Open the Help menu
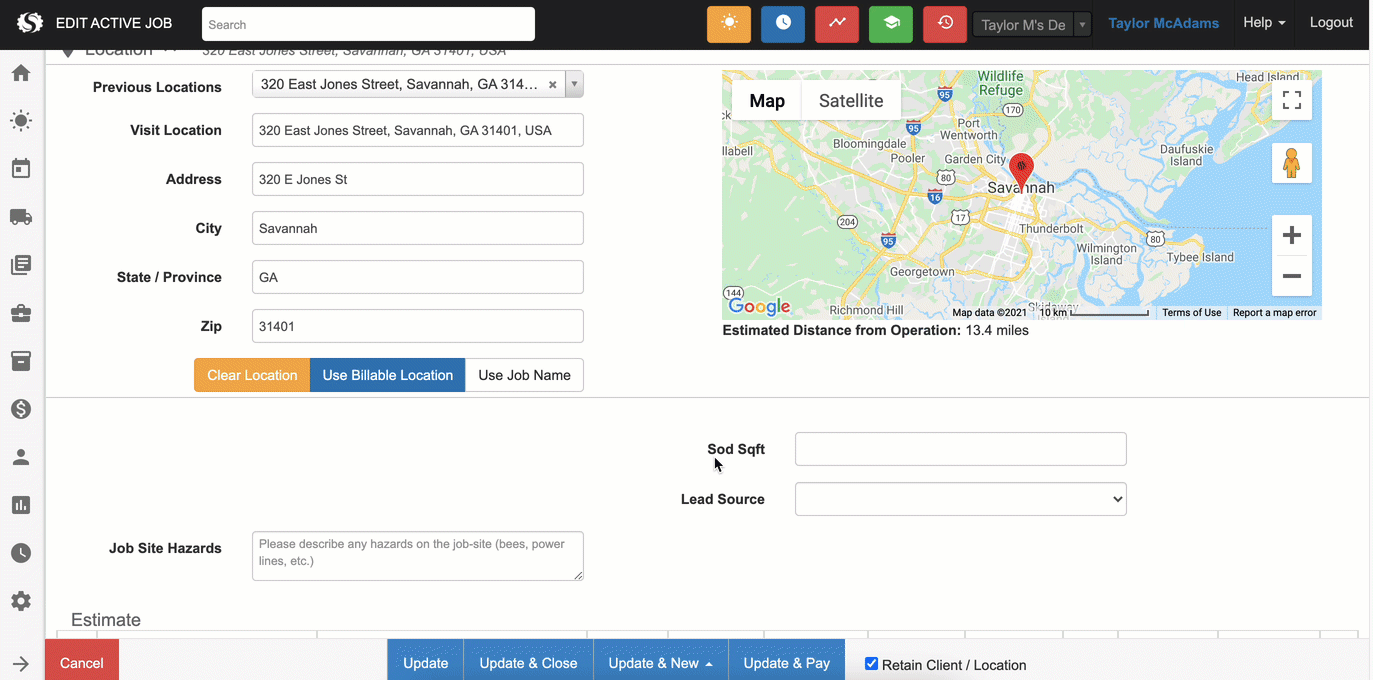The image size is (1373, 680). pos(1263,23)
